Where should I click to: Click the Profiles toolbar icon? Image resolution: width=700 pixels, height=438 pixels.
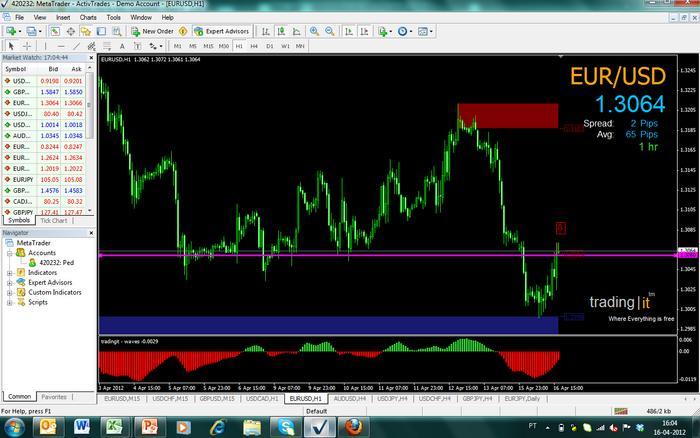tap(31, 31)
